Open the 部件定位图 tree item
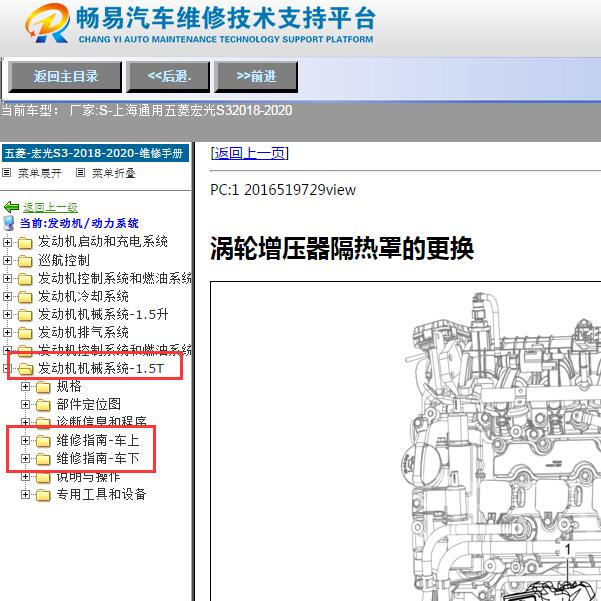This screenshot has height=601, width=601. click(x=89, y=404)
